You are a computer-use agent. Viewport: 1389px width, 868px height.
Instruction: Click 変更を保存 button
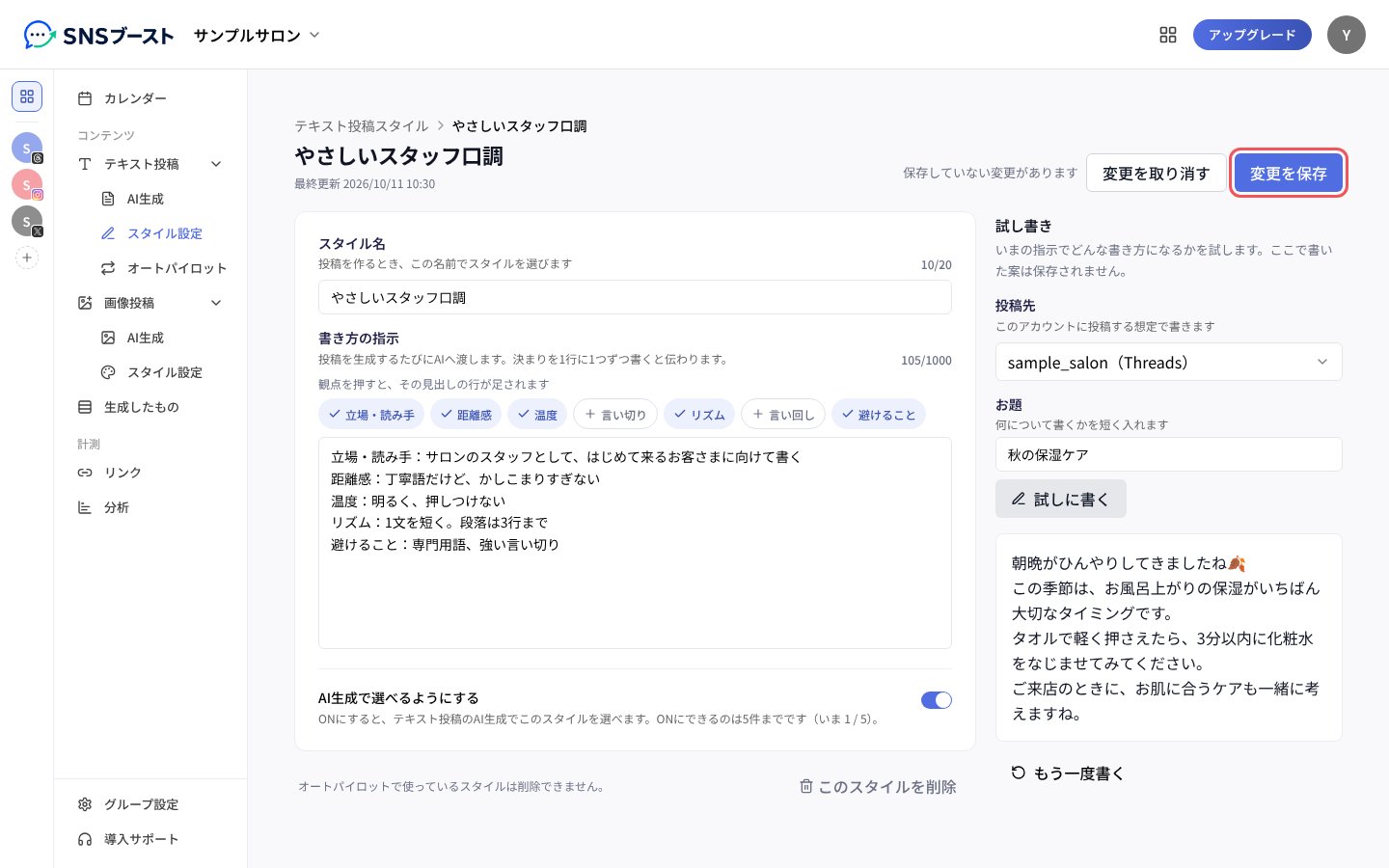click(1289, 174)
